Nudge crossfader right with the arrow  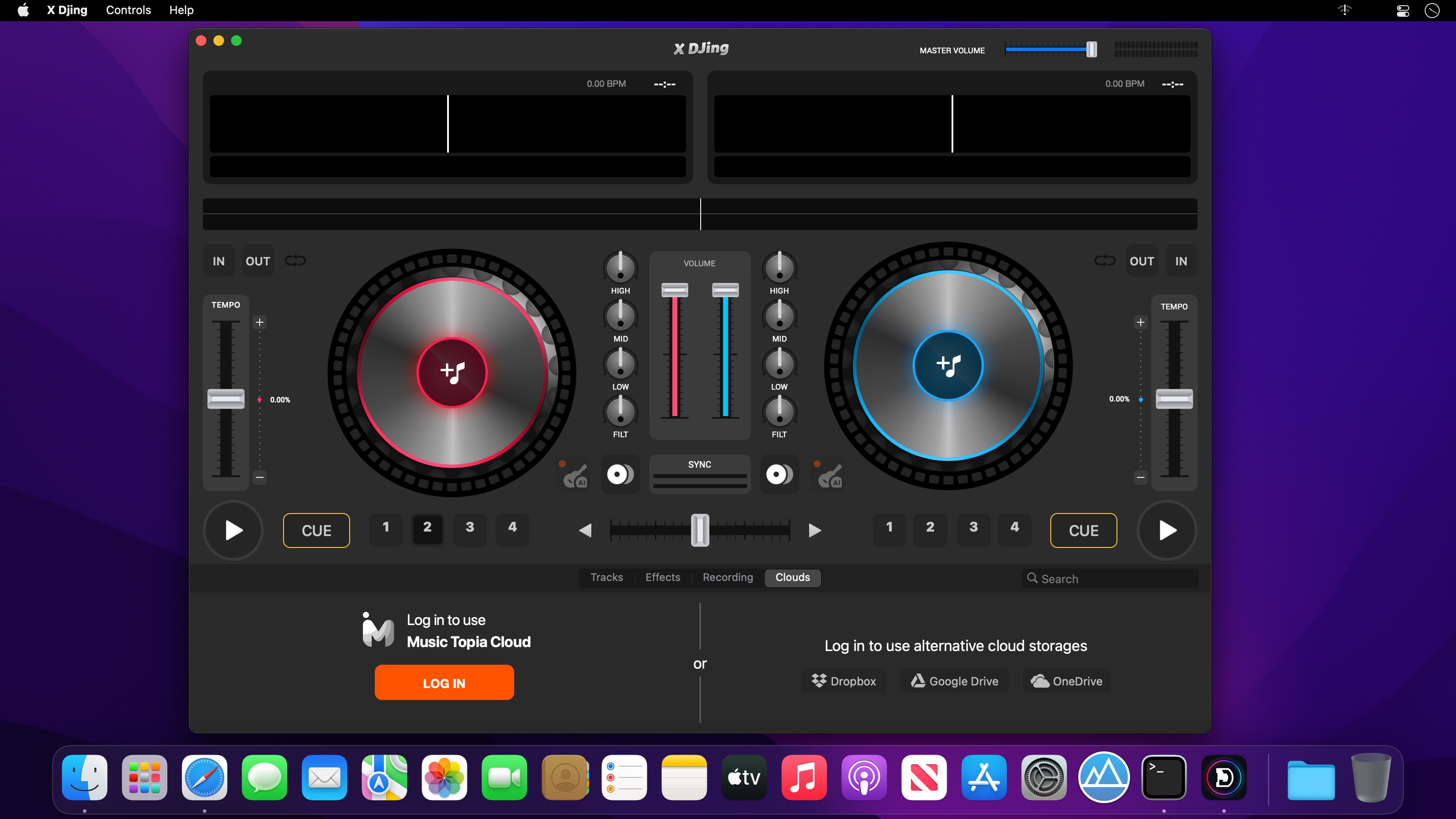814,530
